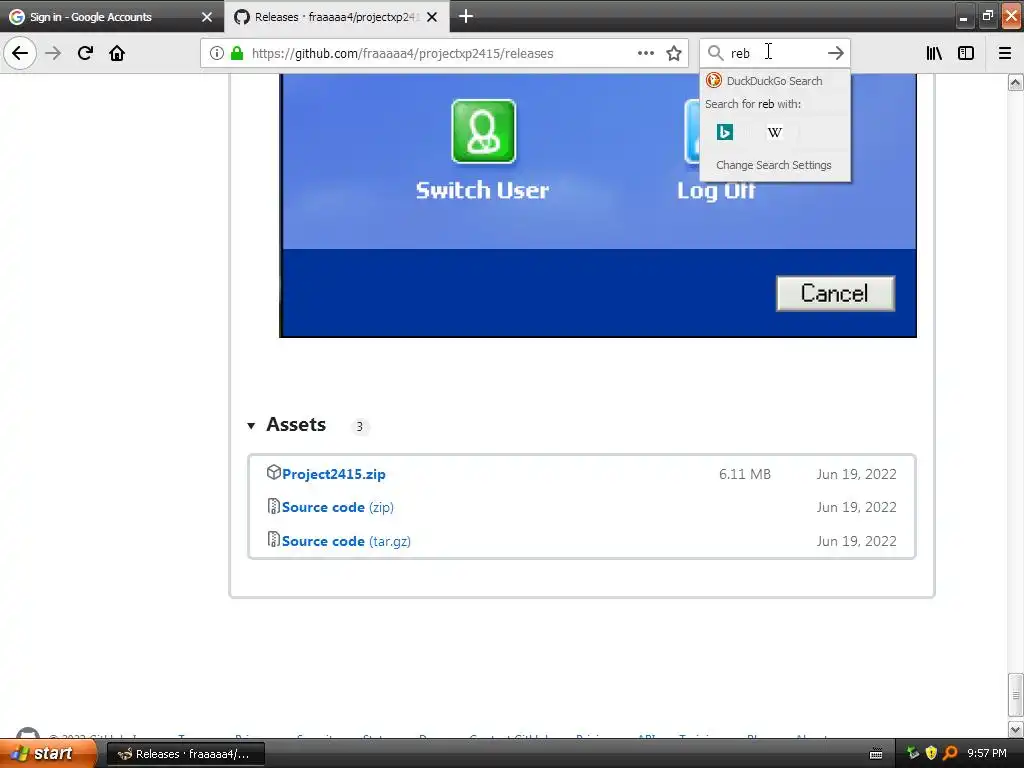
Task: Open the Windows start menu
Action: [x=47, y=753]
